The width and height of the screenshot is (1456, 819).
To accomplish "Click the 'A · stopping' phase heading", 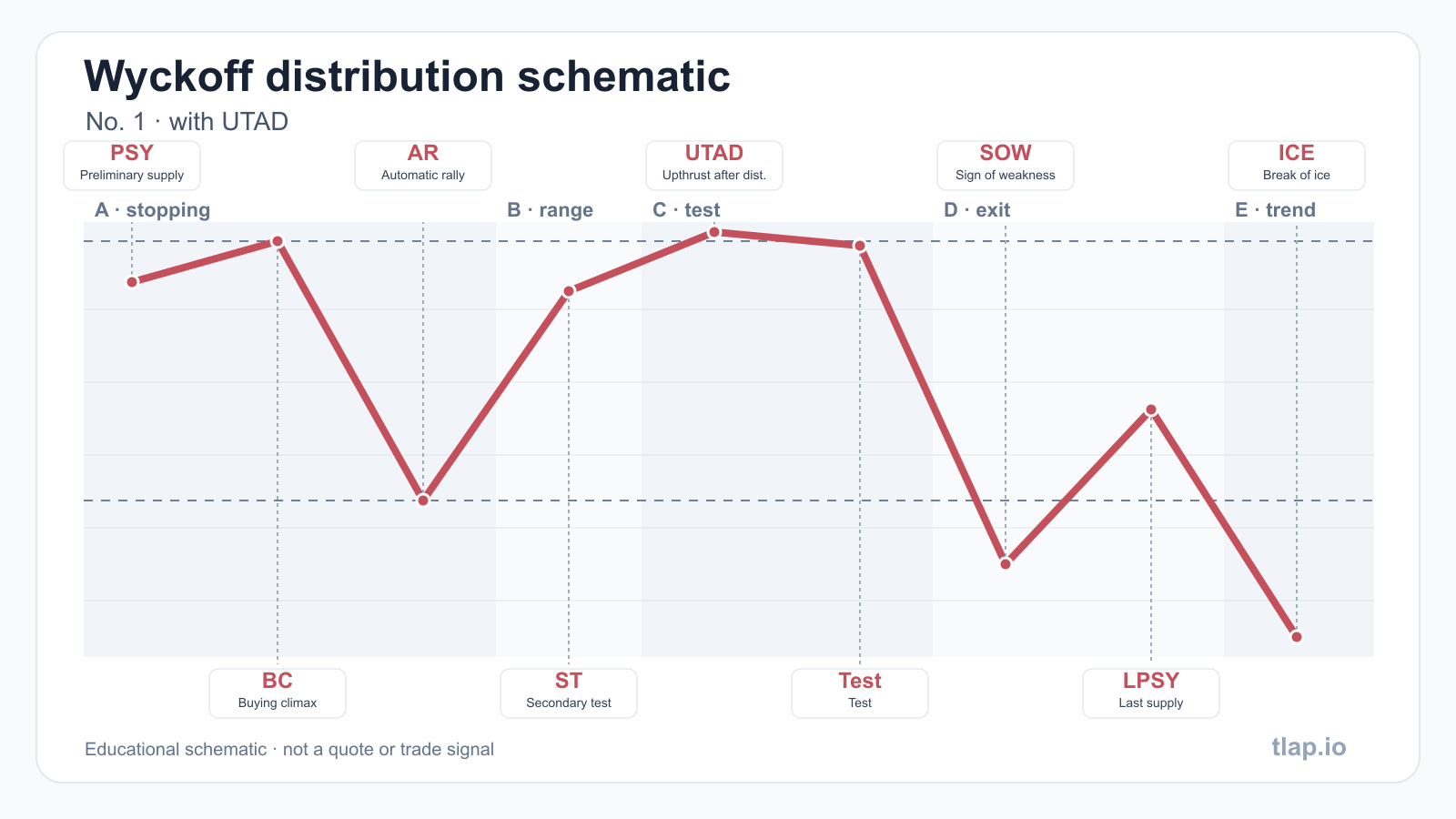I will coord(152,210).
